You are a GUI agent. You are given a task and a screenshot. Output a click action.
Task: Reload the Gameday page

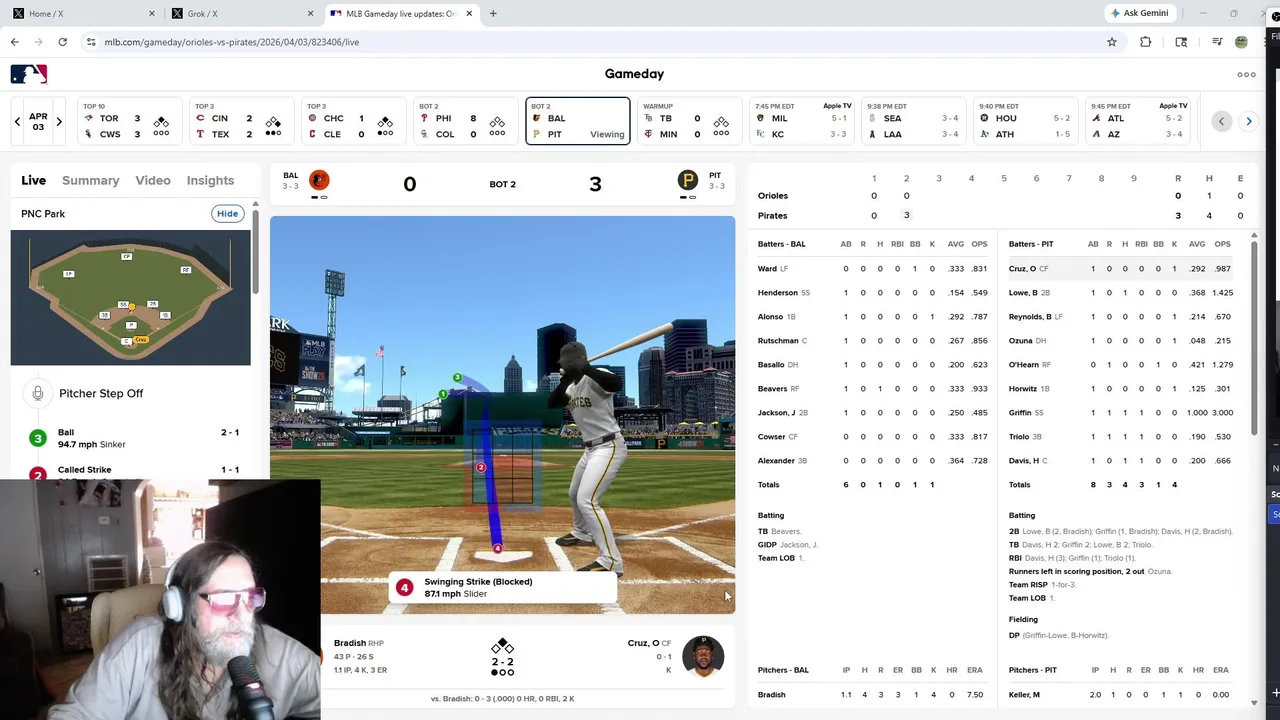(x=62, y=42)
